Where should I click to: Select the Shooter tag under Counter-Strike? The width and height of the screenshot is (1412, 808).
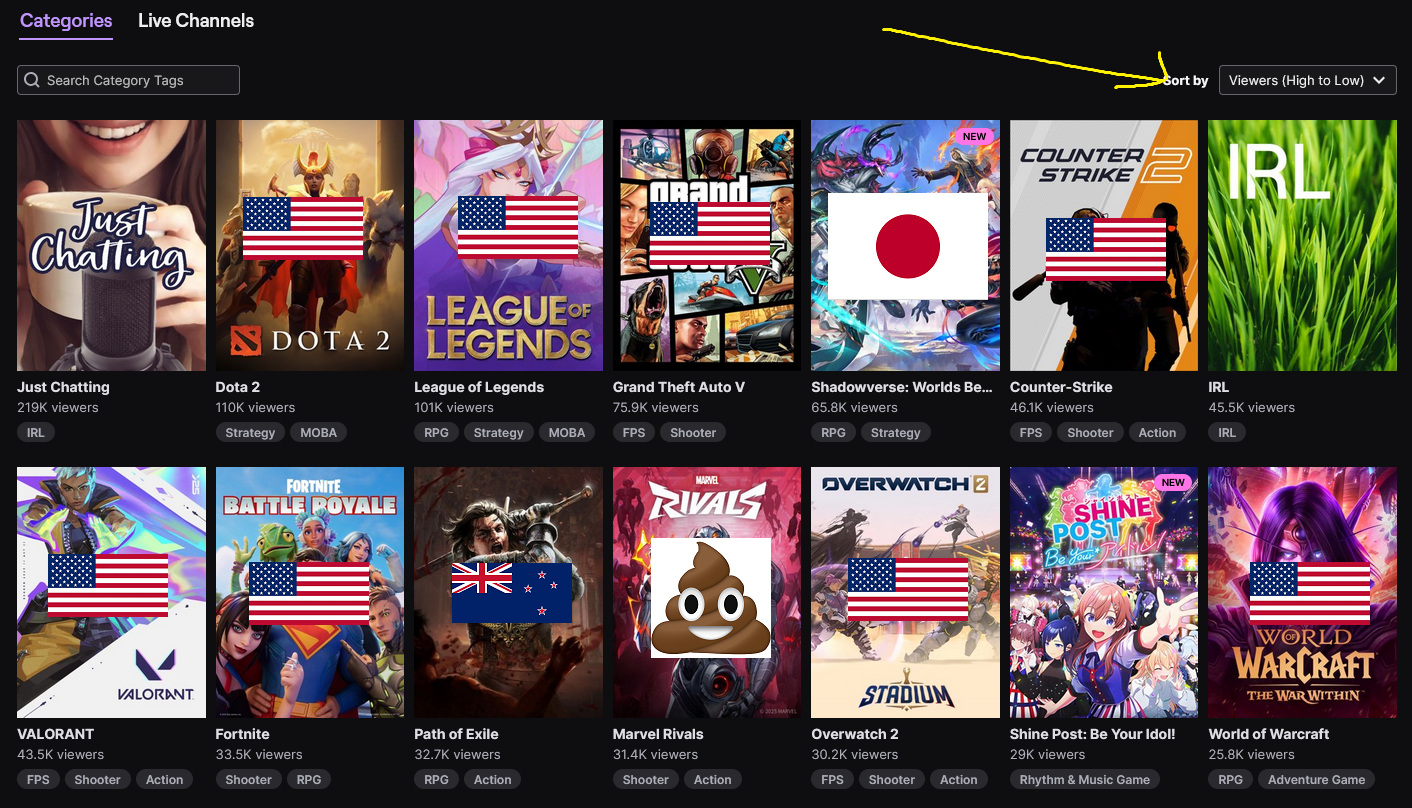tap(1090, 433)
